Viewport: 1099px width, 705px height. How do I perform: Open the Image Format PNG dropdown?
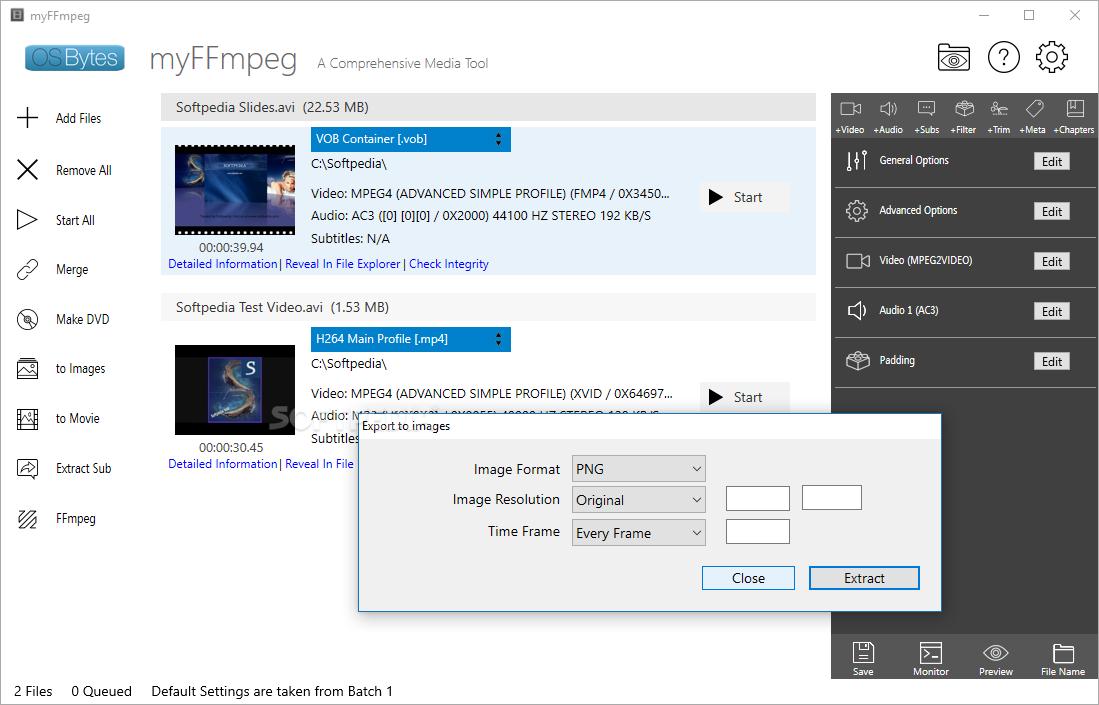639,469
